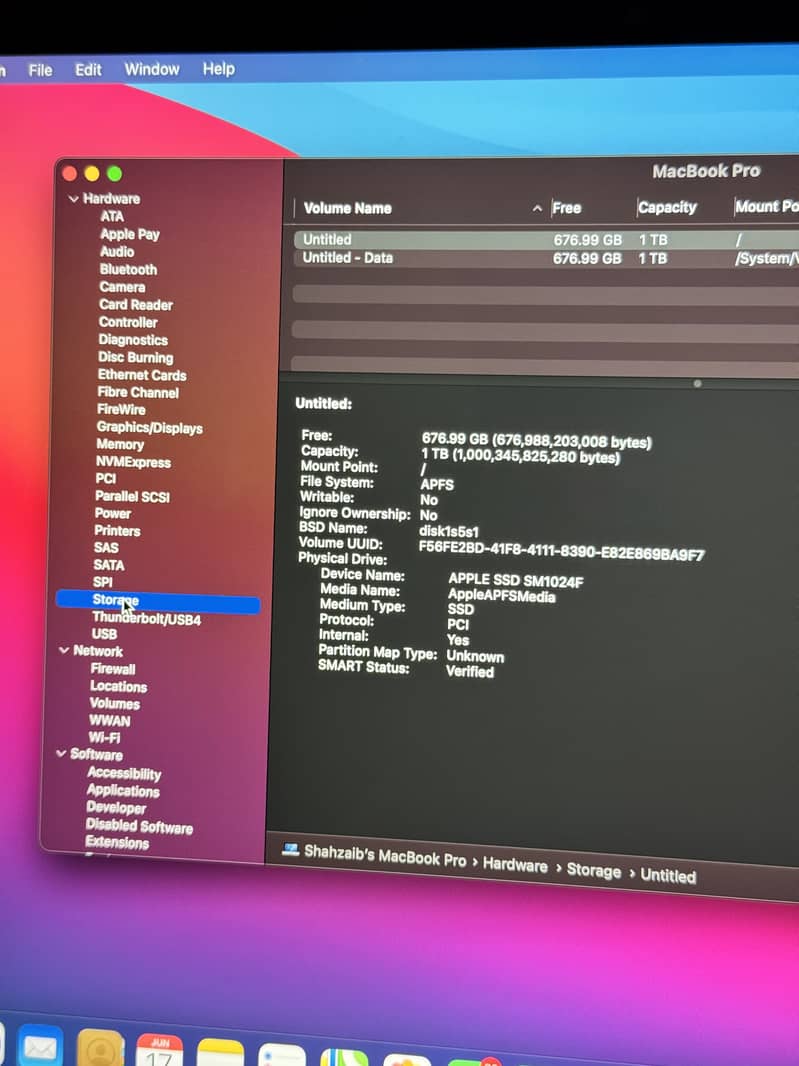Select ATA in the sidebar
Image resolution: width=799 pixels, height=1066 pixels.
(112, 216)
